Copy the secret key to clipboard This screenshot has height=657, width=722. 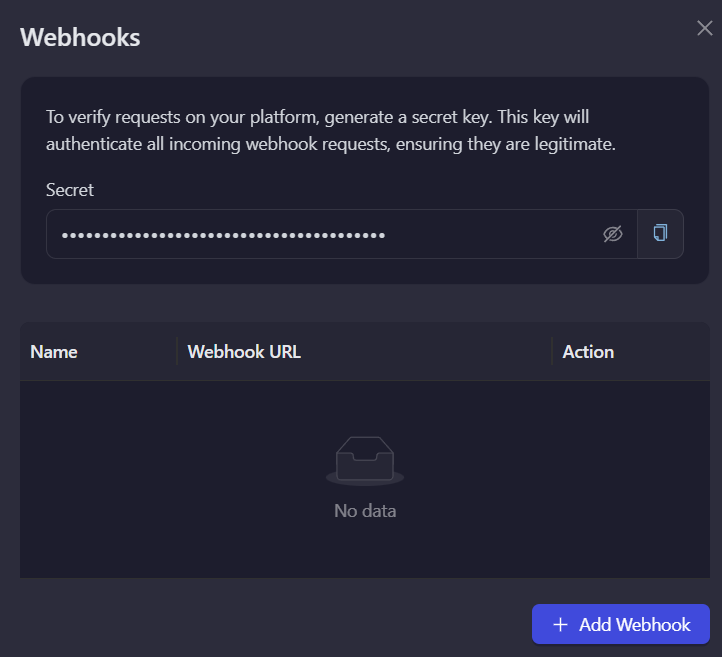(x=660, y=233)
